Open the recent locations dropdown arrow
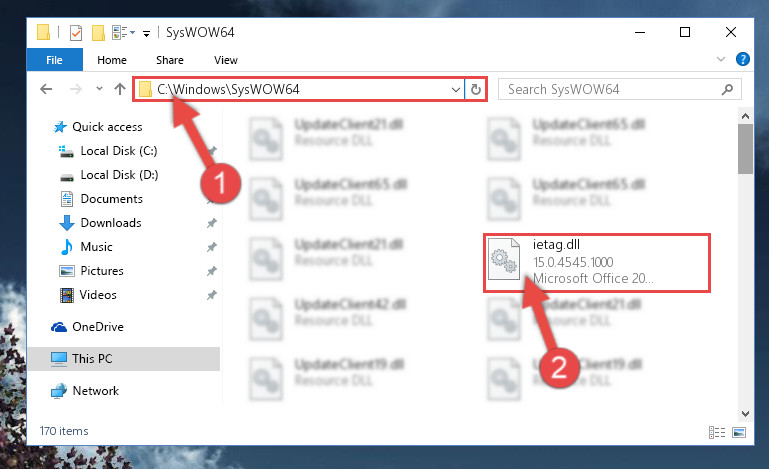Screen dimensions: 769x469 tap(100, 89)
